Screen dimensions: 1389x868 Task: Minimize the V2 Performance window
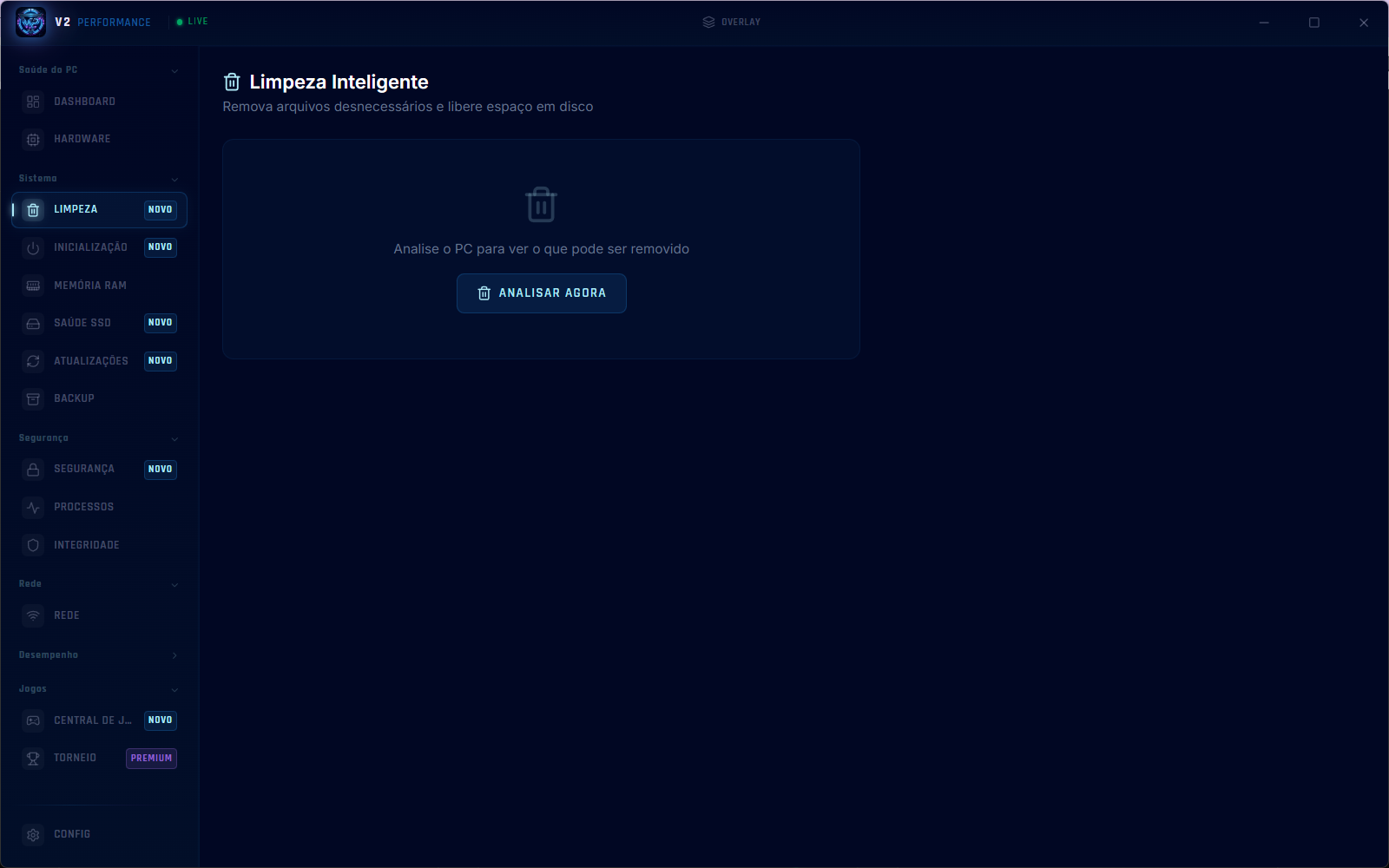pos(1264,23)
